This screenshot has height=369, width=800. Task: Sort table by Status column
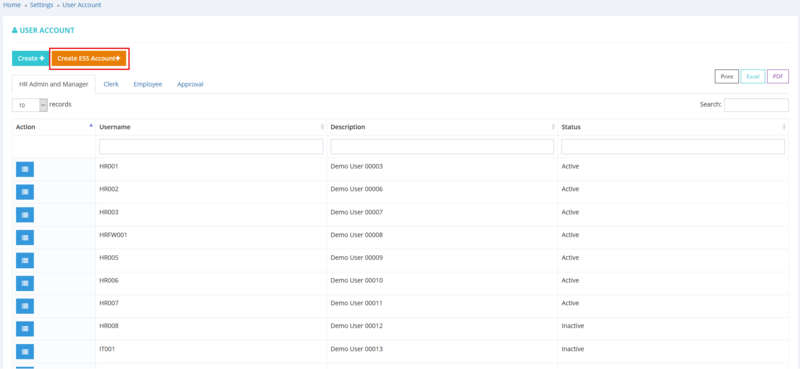click(673, 127)
